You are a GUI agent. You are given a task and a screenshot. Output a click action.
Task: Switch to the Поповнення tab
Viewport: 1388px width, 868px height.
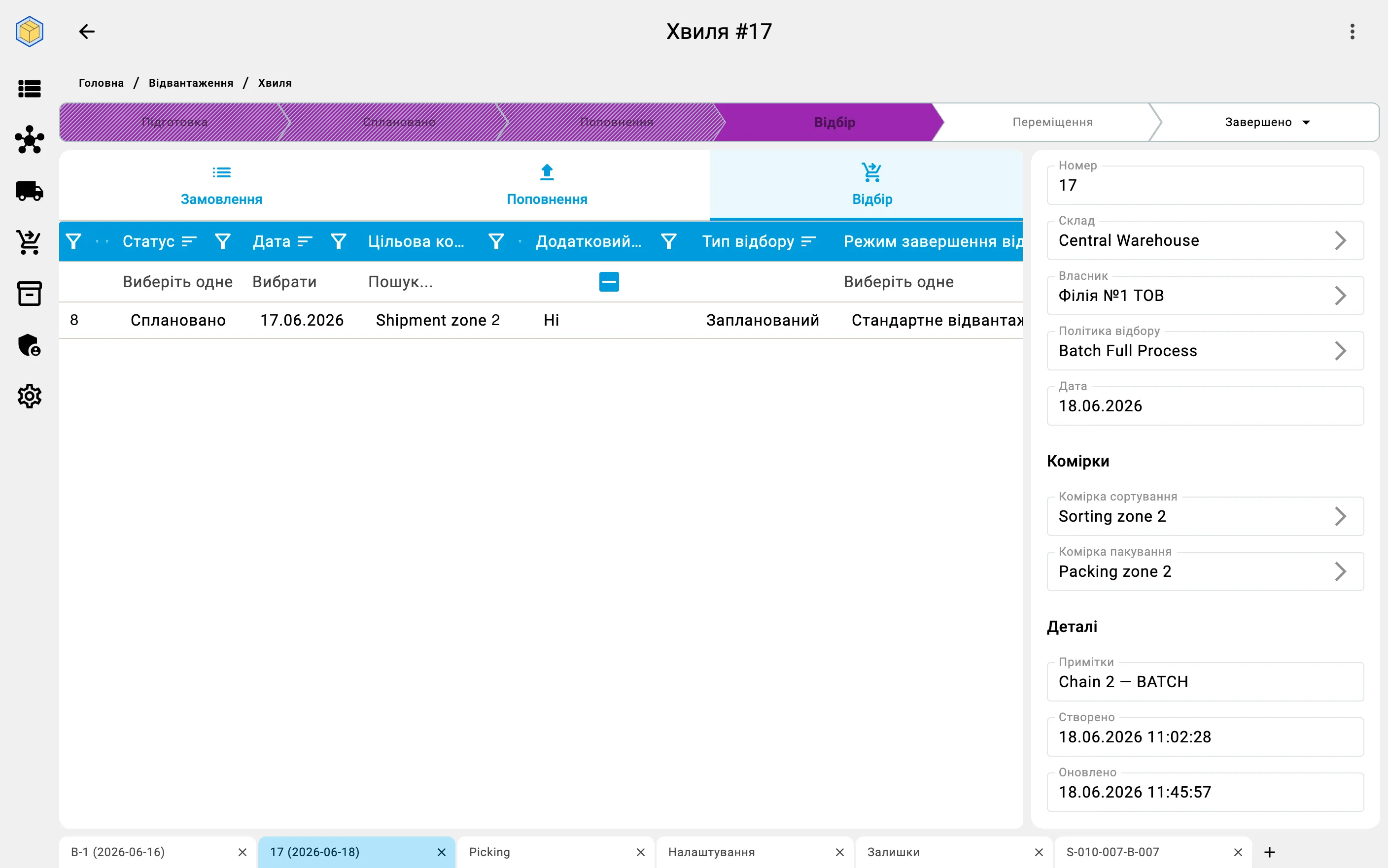point(547,185)
